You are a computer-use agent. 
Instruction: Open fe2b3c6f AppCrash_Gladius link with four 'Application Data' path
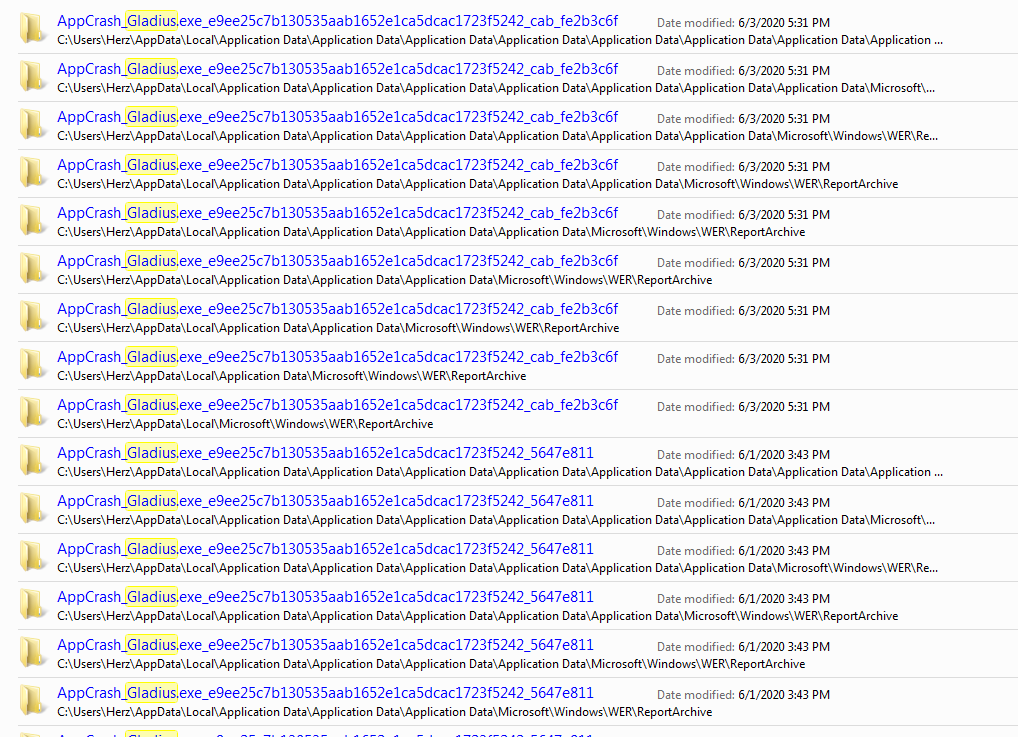click(338, 213)
